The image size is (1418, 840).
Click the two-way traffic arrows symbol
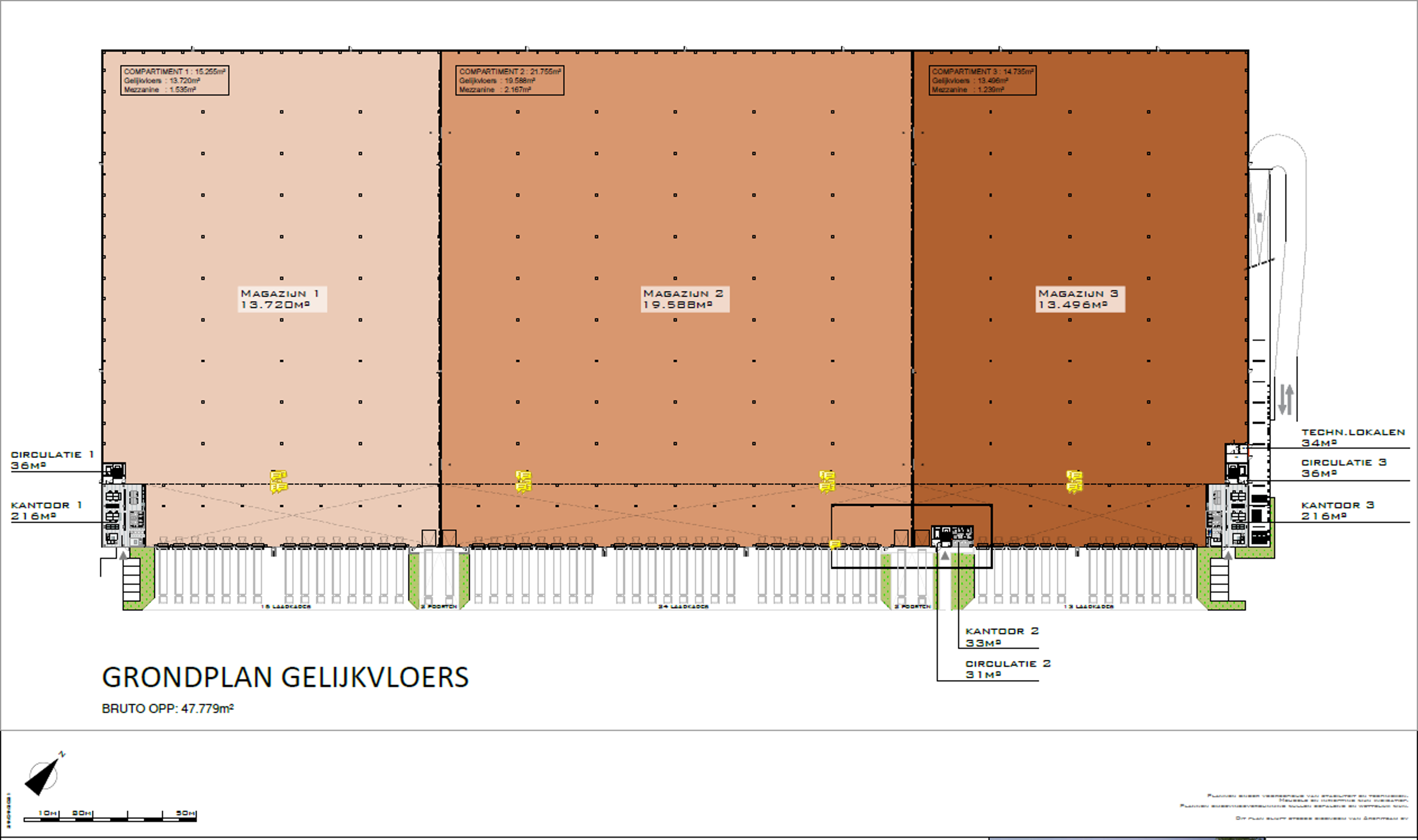1286,400
